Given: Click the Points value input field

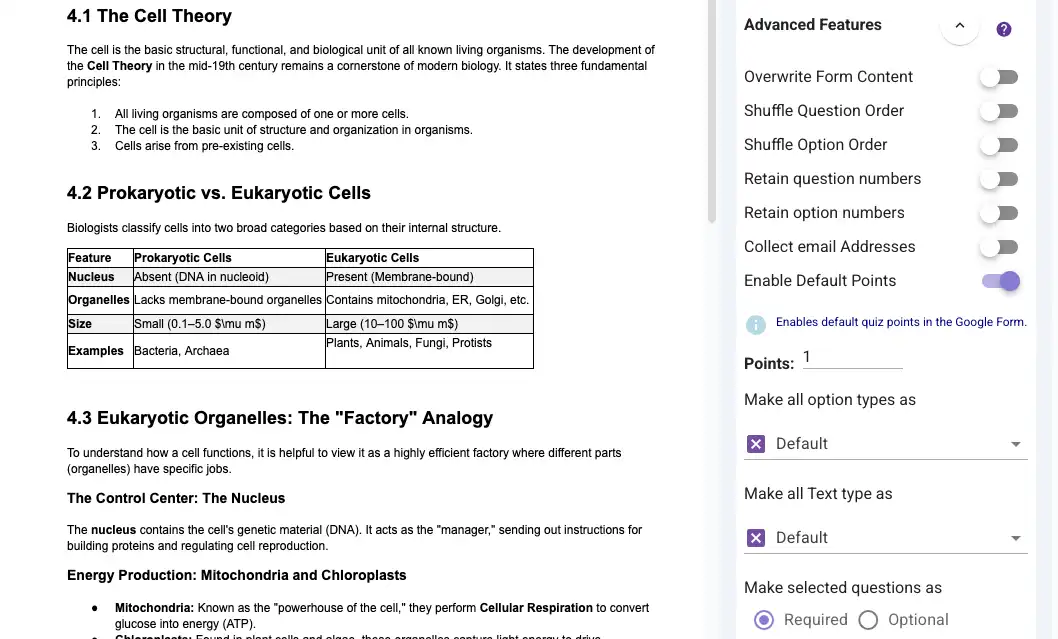Looking at the screenshot, I should (850, 357).
